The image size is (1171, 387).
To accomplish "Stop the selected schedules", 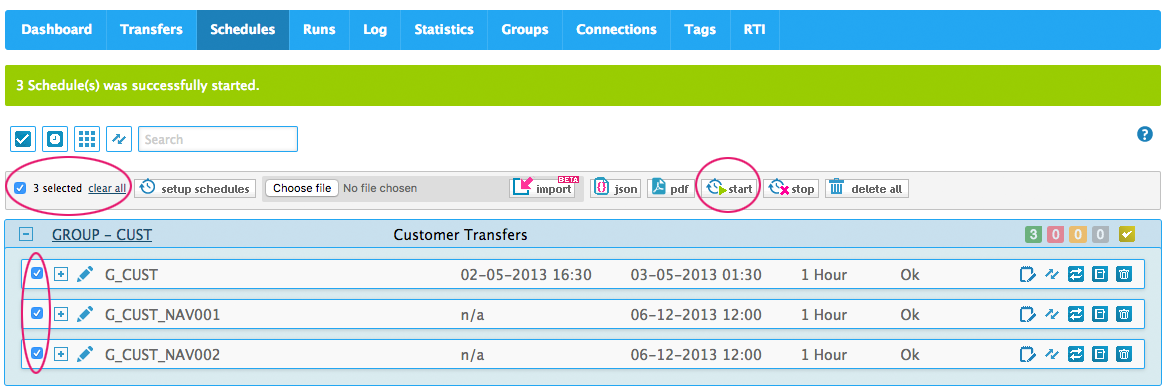I will (791, 188).
